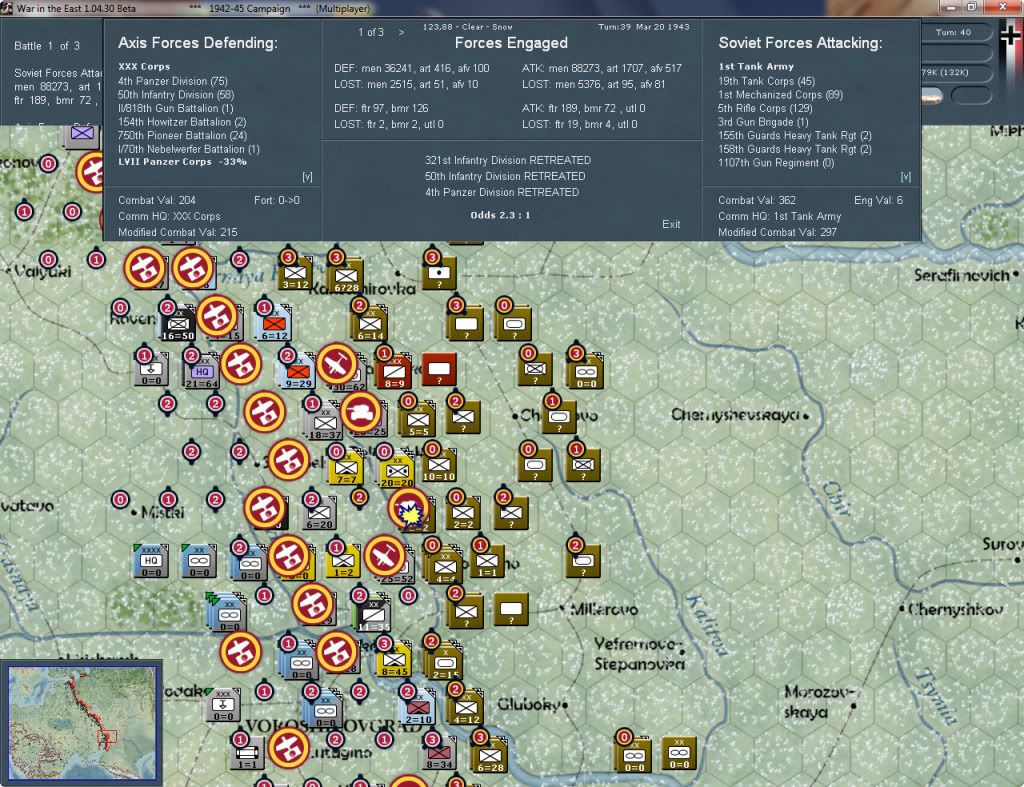1024x787 pixels.
Task: Click the overview minimap thumbnail
Action: click(x=82, y=722)
